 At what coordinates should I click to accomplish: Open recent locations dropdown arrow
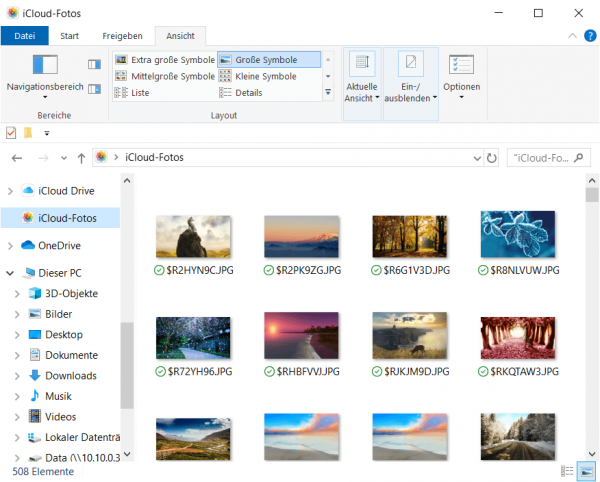(64, 158)
